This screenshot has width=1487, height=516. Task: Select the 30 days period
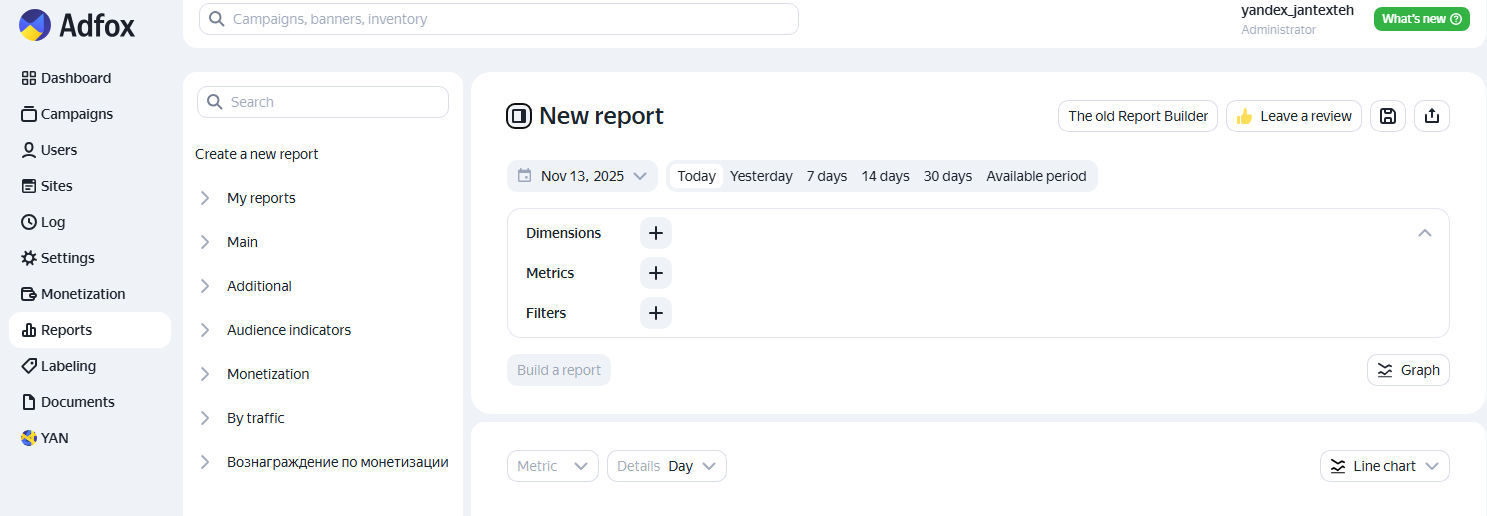(x=947, y=176)
